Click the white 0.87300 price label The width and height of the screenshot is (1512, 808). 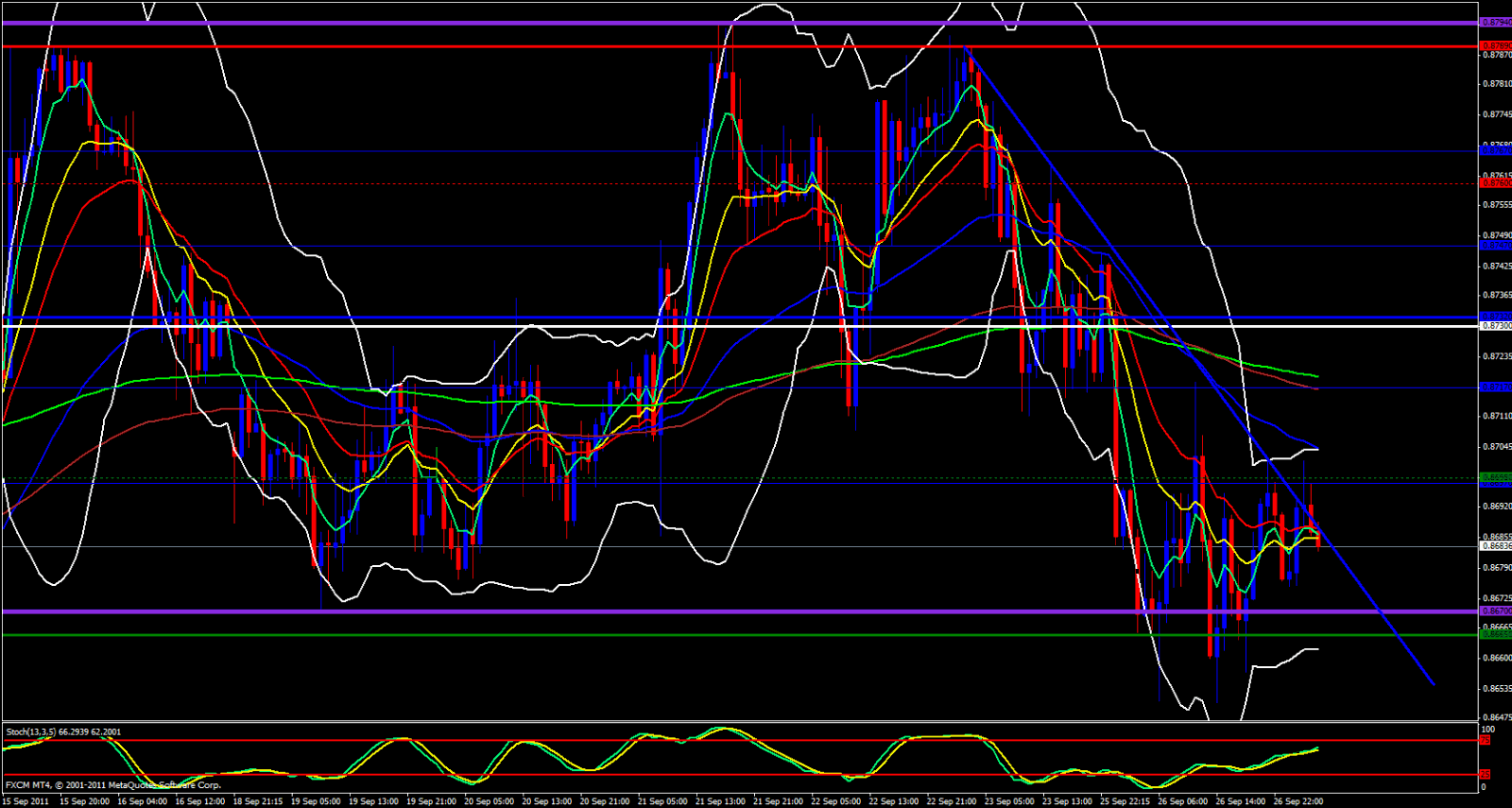(x=1495, y=325)
